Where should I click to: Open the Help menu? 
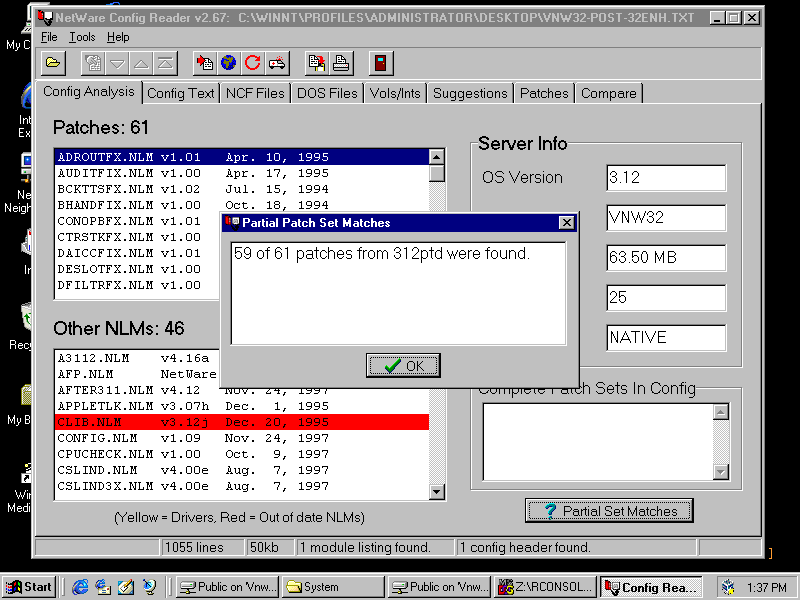pos(118,37)
